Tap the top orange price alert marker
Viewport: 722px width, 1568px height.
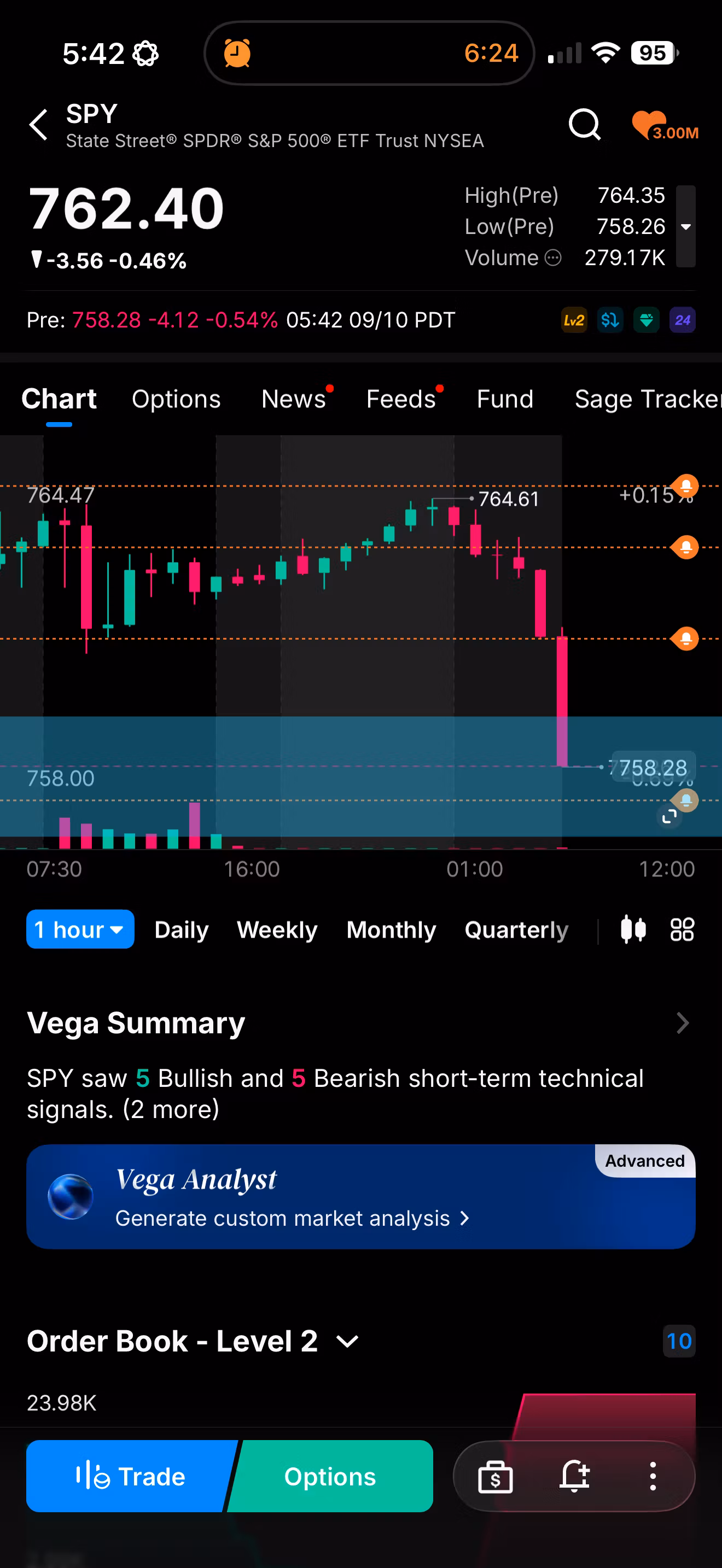point(685,487)
